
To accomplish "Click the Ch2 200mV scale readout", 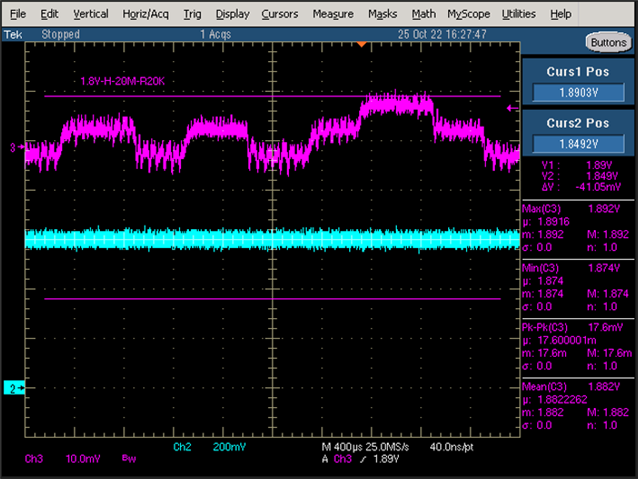I will (x=210, y=447).
